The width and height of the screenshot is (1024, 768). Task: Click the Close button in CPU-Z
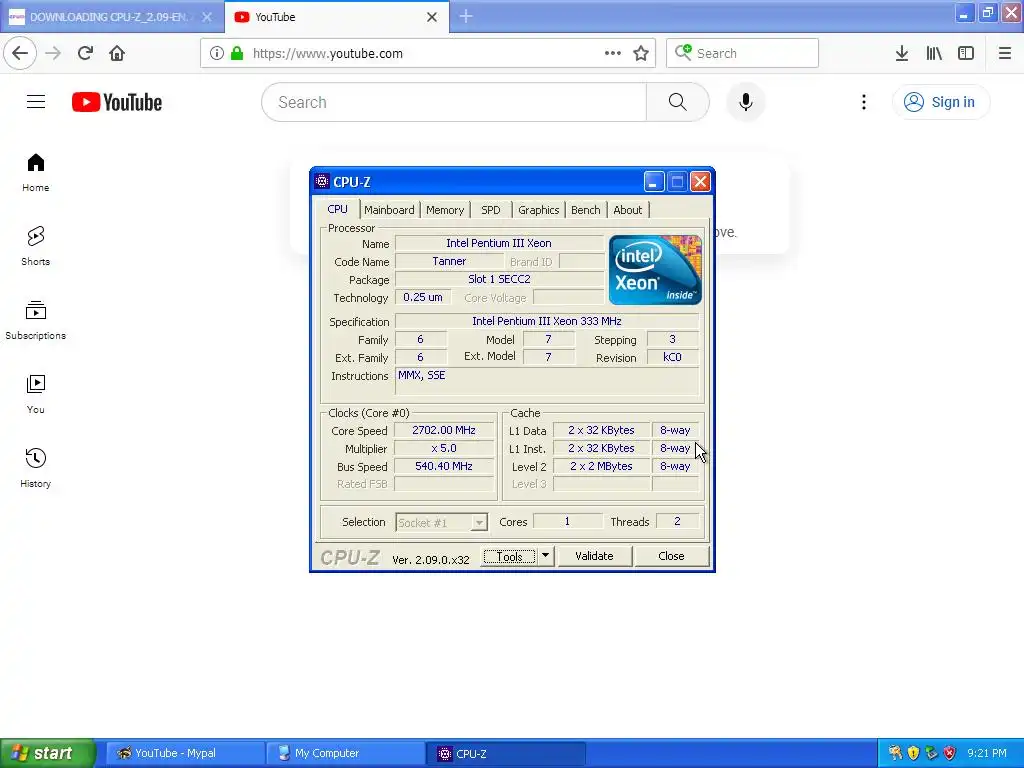pos(671,556)
